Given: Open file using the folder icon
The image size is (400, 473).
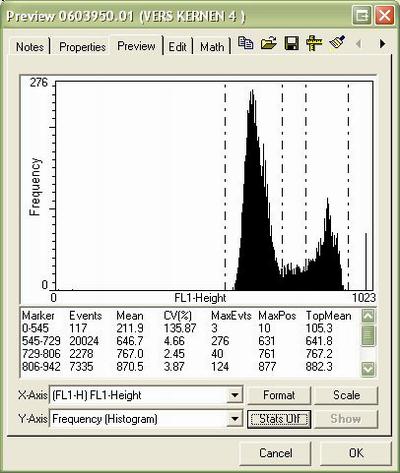Looking at the screenshot, I should coord(269,43).
